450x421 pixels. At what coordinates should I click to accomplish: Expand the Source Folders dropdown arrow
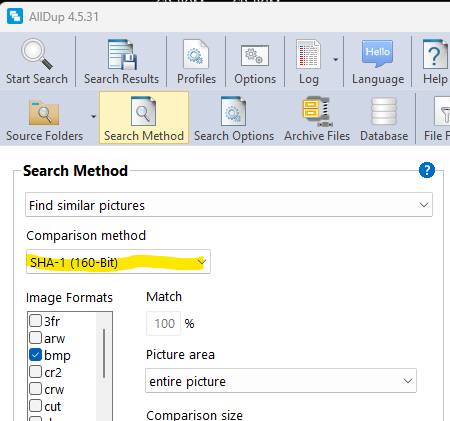[x=93, y=117]
